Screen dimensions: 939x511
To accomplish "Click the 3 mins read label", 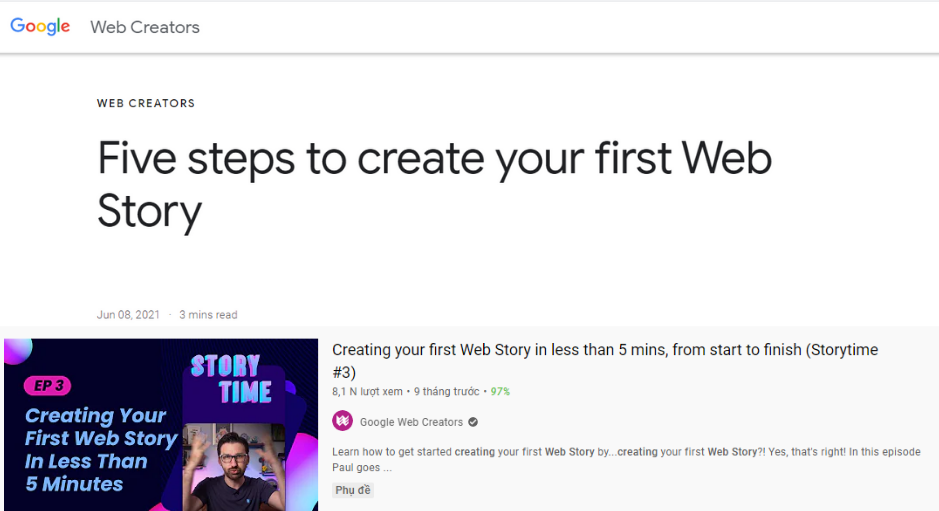I will click(x=208, y=315).
